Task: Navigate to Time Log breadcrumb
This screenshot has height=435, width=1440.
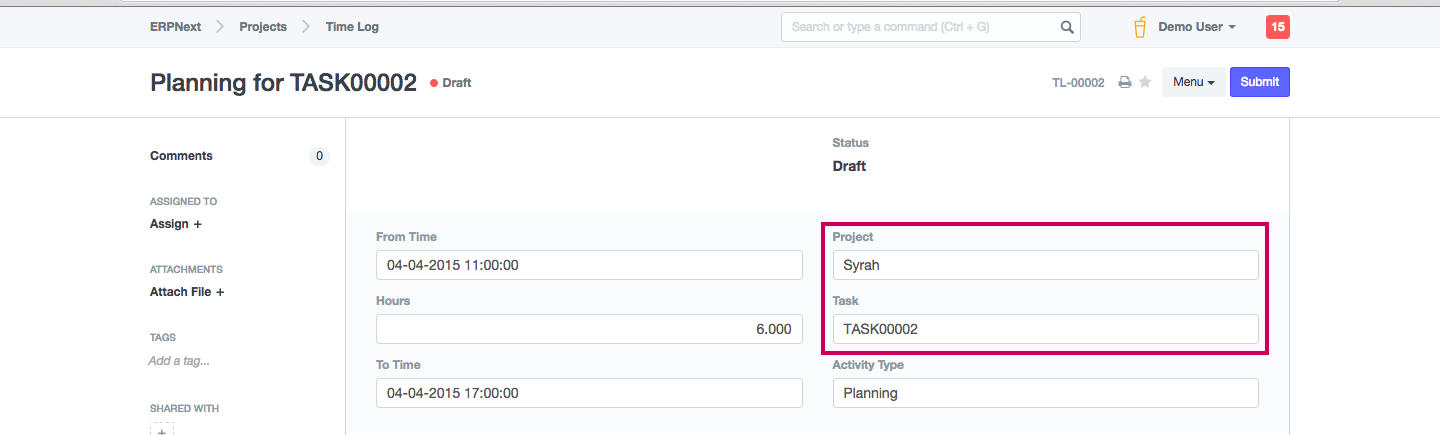Action: pyautogui.click(x=352, y=27)
